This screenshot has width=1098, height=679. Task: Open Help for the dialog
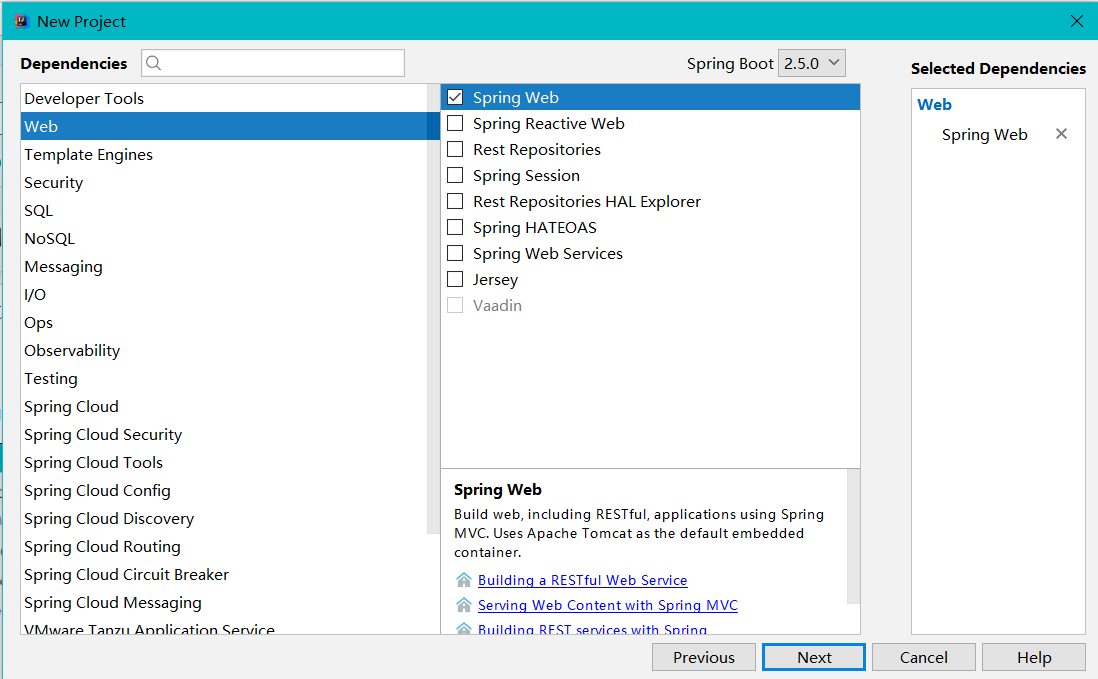1034,657
